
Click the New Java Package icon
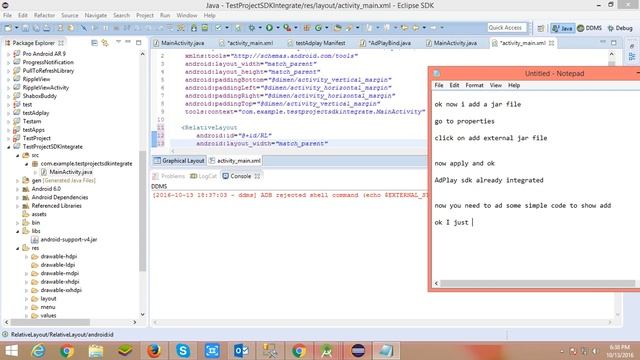pyautogui.click(x=307, y=28)
